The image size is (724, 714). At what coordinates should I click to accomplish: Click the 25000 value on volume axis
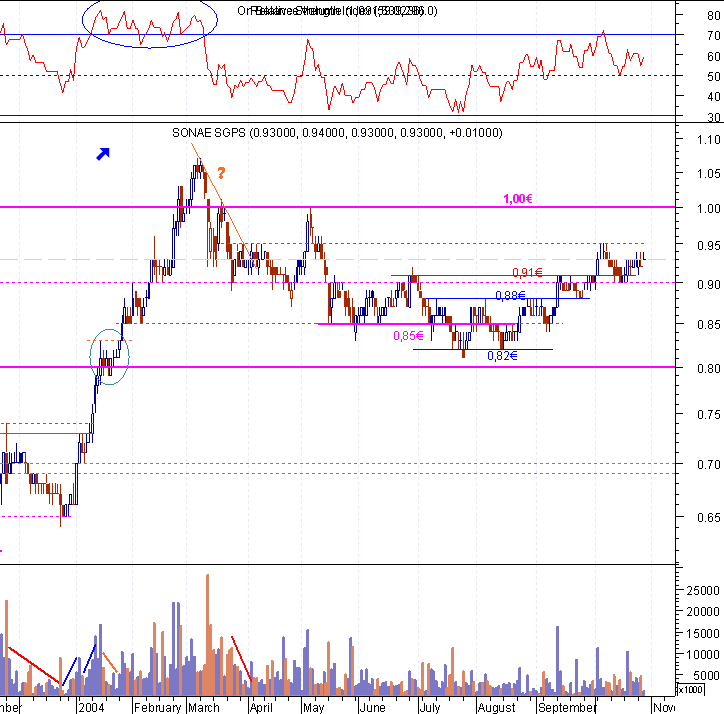tap(703, 591)
